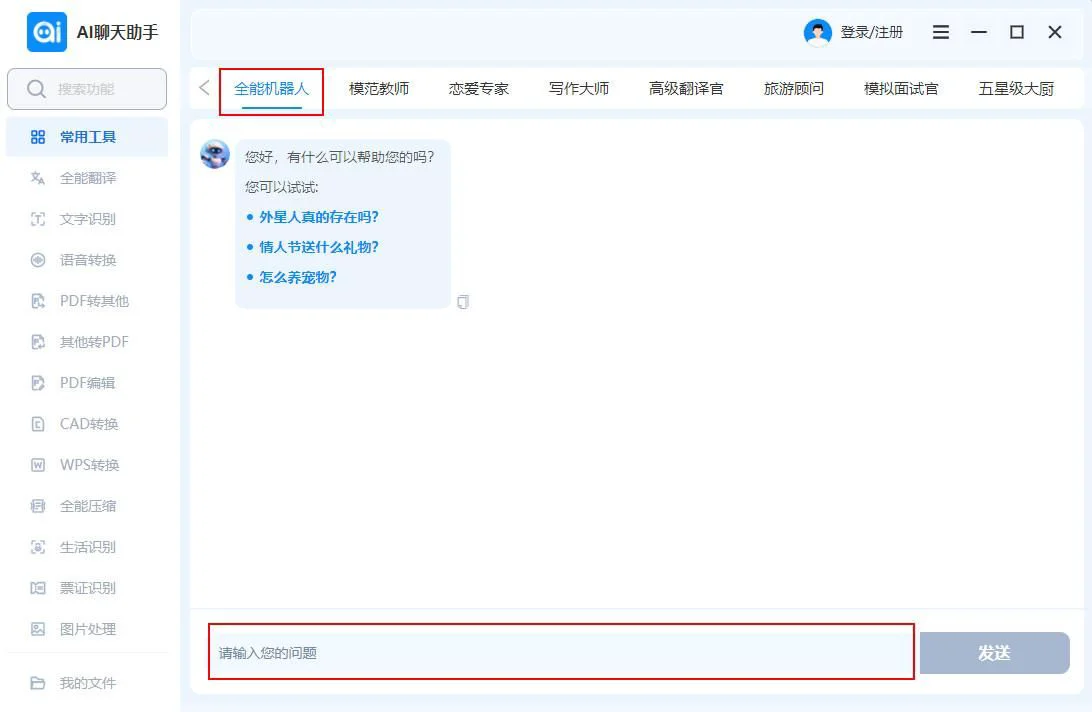1092x712 pixels.
Task: Click the 票证识别 card icon
Action: click(38, 589)
